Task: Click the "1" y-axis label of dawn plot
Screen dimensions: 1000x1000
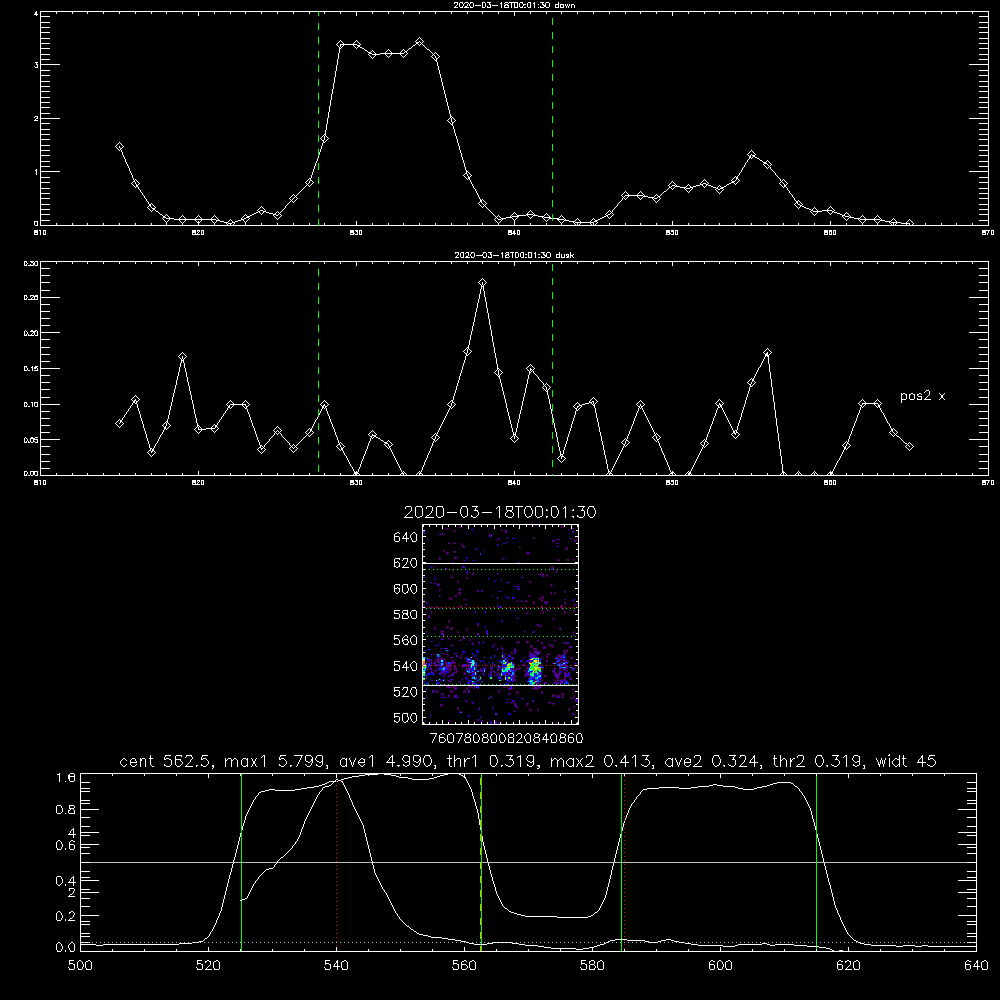Action: pyautogui.click(x=36, y=172)
